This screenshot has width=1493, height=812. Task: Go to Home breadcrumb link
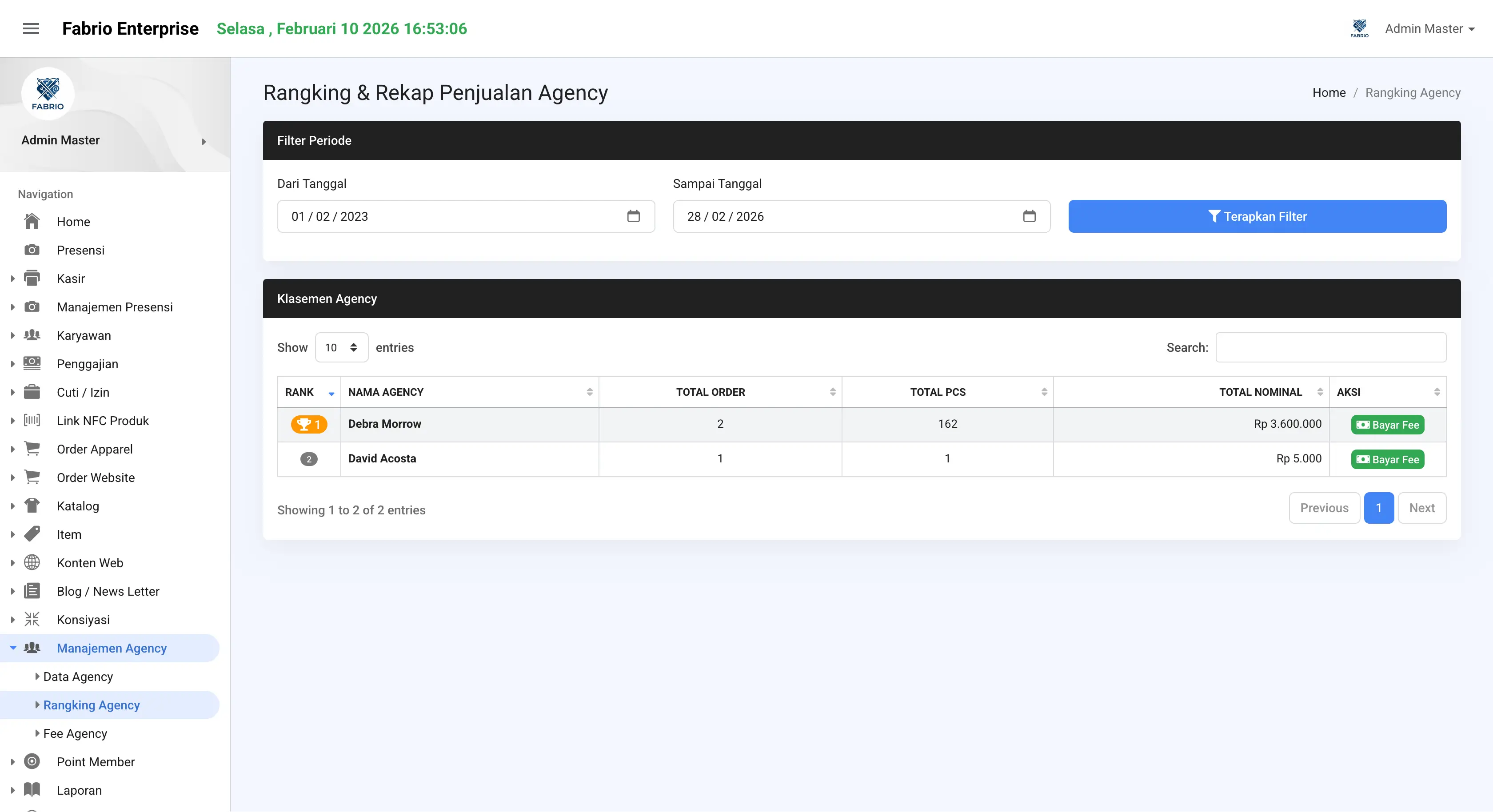pos(1329,92)
